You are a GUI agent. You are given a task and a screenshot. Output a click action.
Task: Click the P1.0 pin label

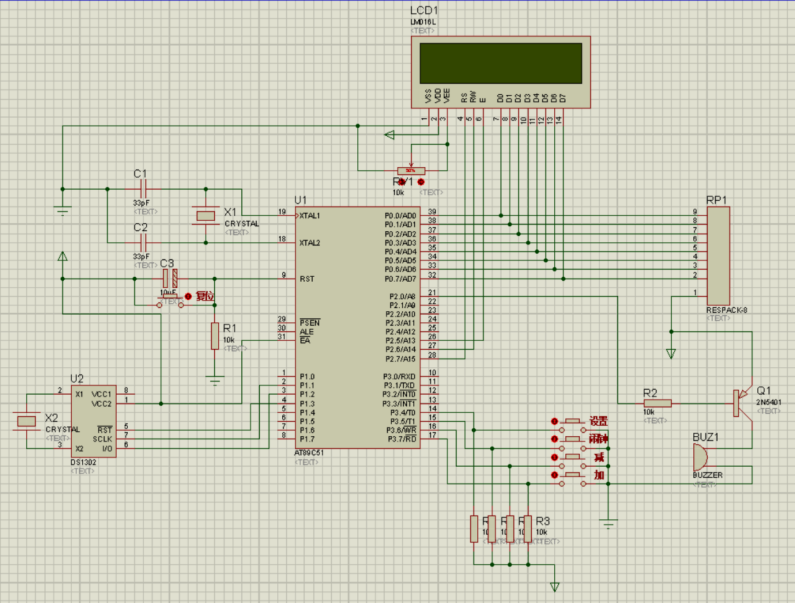pos(307,376)
